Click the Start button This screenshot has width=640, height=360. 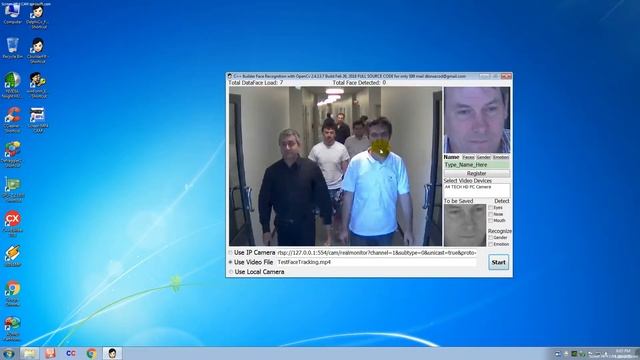[x=498, y=262]
